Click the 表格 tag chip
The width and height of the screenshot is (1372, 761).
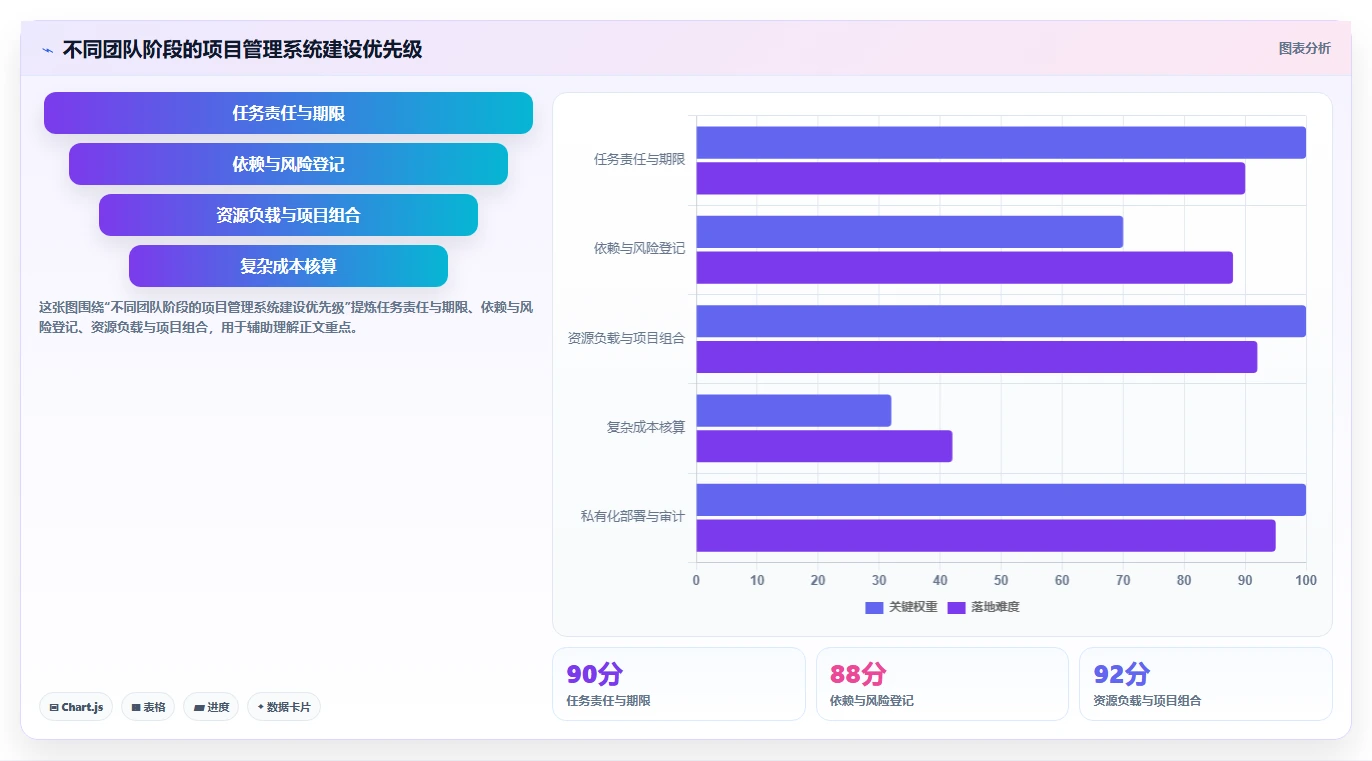click(x=148, y=707)
